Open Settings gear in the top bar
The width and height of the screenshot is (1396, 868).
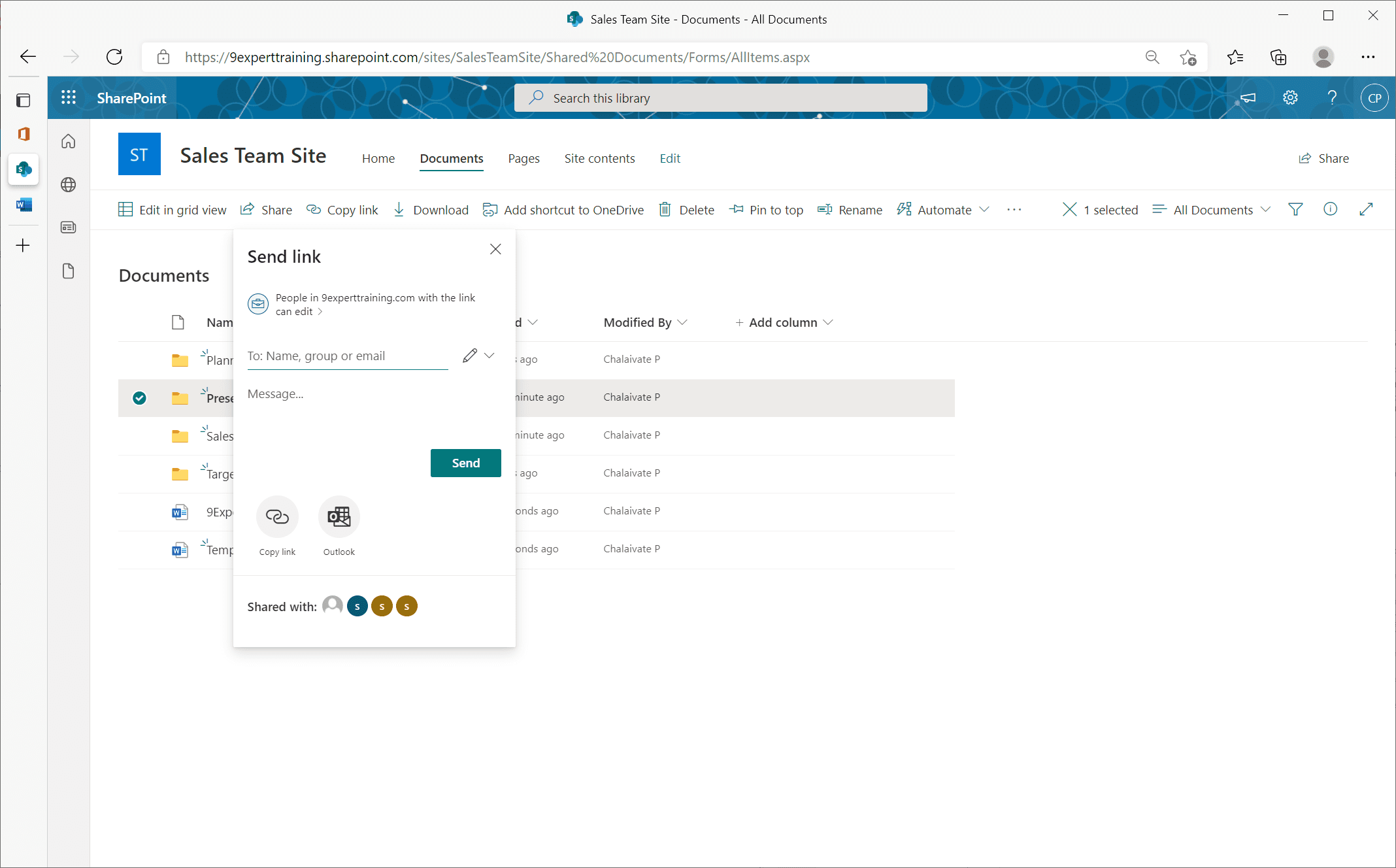coord(1289,97)
